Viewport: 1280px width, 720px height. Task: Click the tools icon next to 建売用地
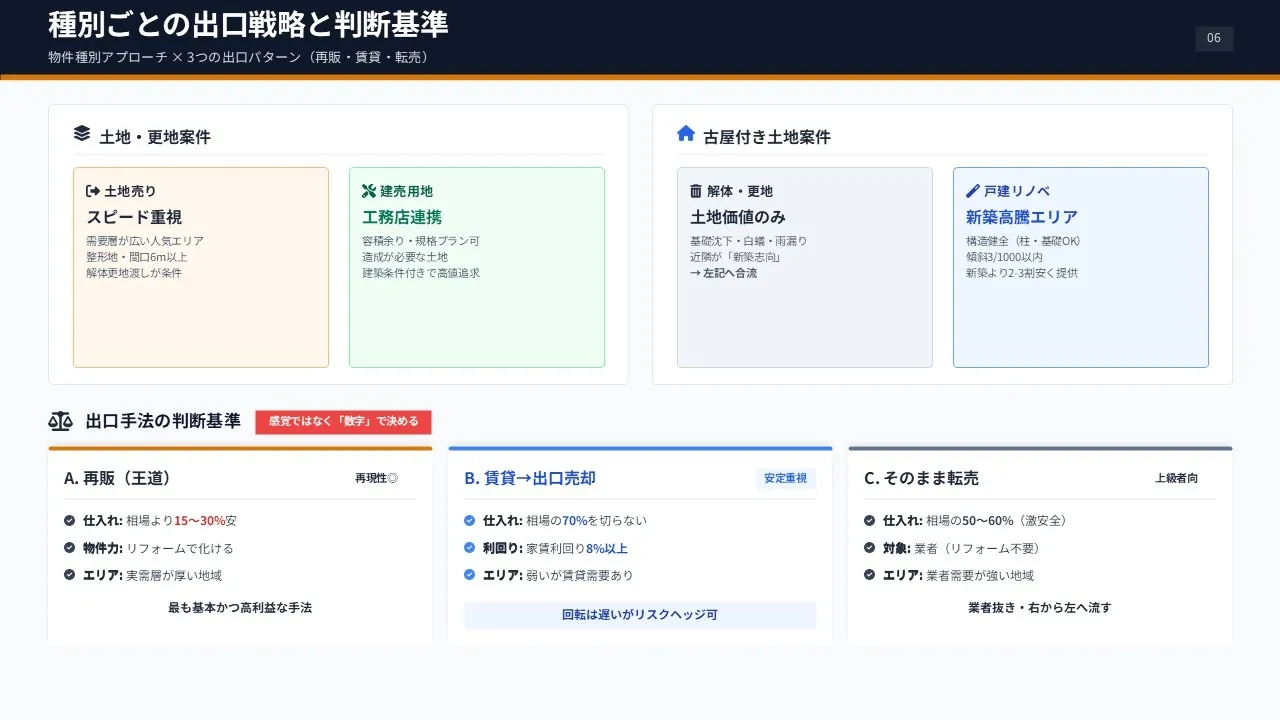368,191
